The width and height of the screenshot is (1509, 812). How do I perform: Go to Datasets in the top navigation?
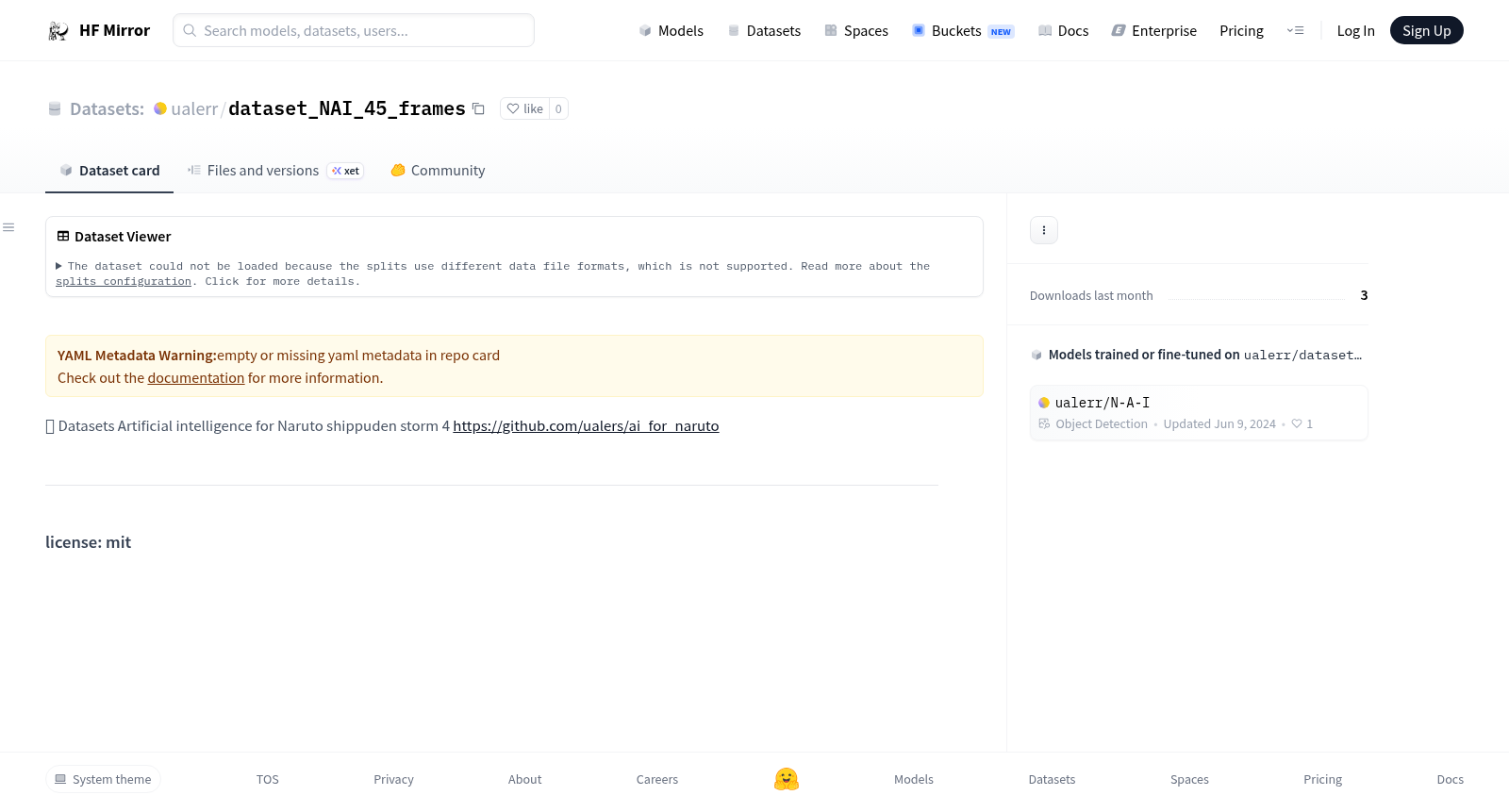point(764,31)
